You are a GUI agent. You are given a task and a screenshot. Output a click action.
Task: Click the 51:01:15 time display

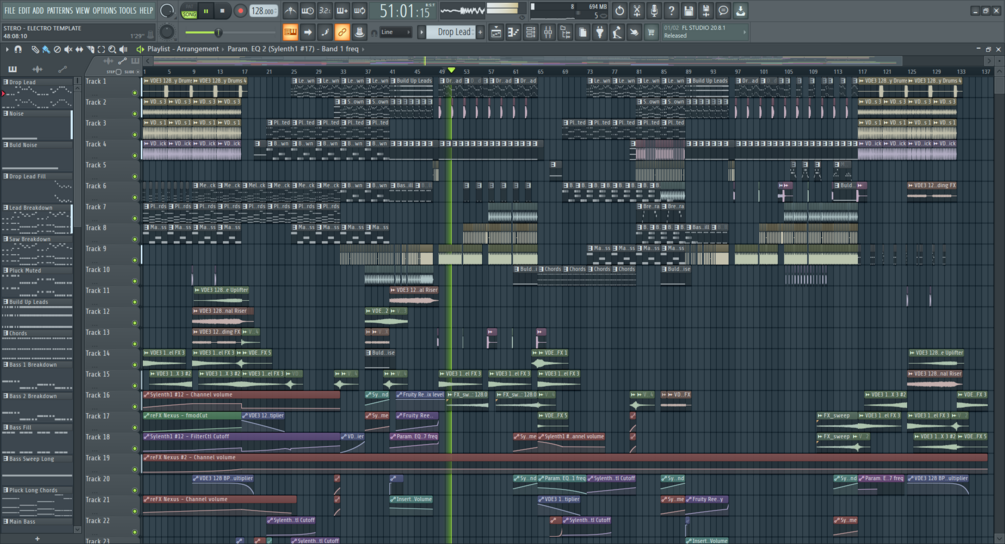[x=404, y=11]
